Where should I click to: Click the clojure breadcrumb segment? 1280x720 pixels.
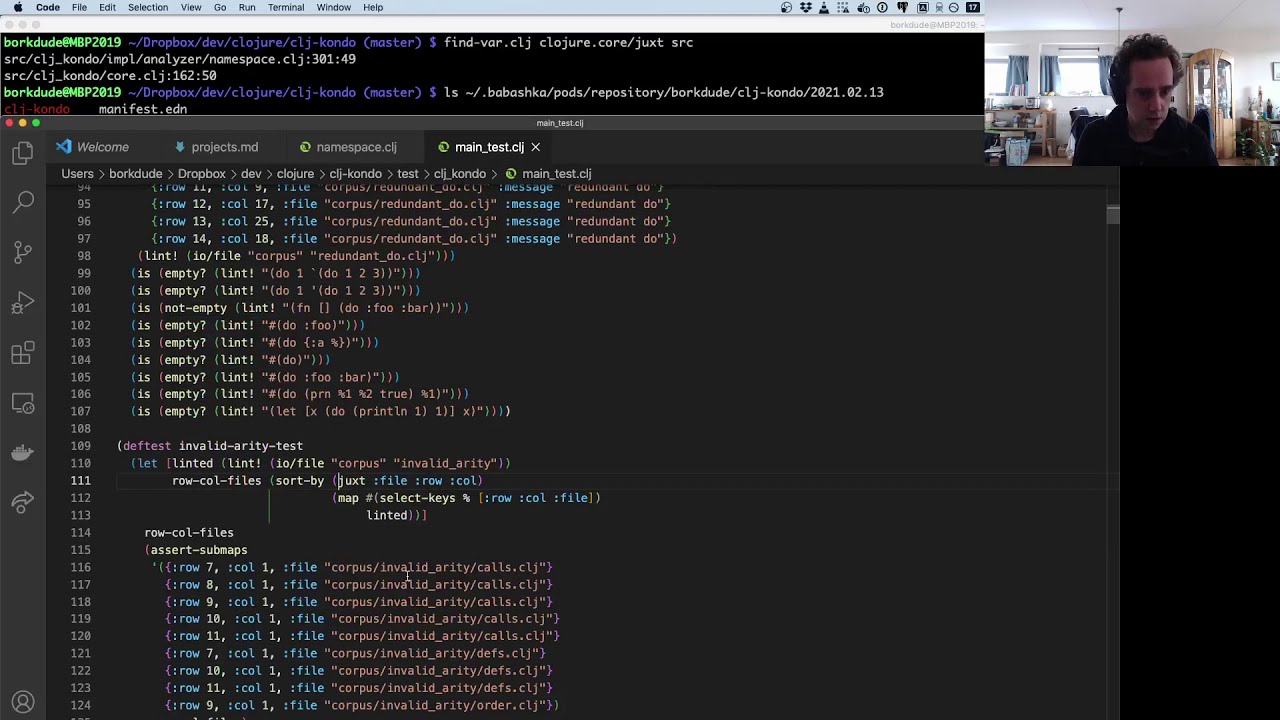coord(295,174)
